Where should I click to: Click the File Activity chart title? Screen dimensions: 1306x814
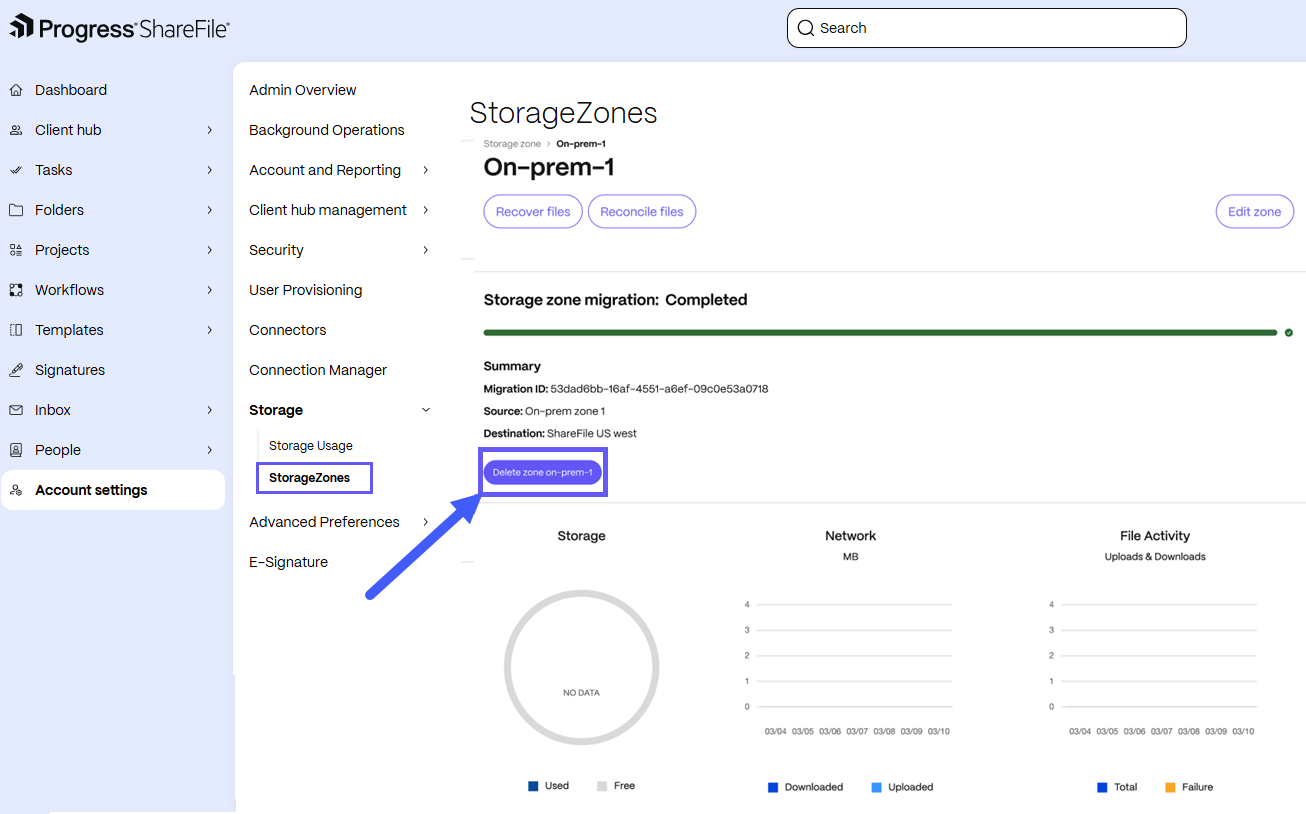click(1155, 536)
